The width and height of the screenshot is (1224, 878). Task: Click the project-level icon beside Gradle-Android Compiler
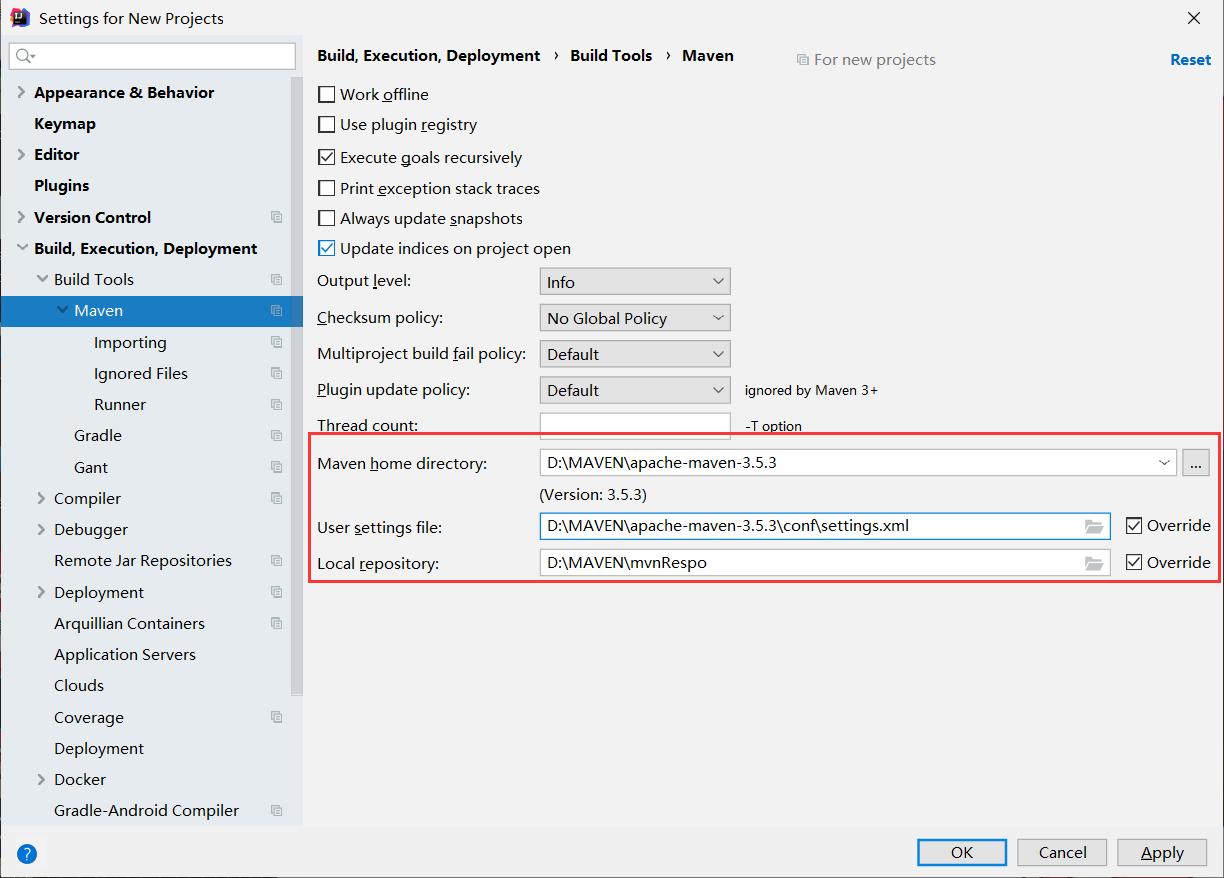277,811
